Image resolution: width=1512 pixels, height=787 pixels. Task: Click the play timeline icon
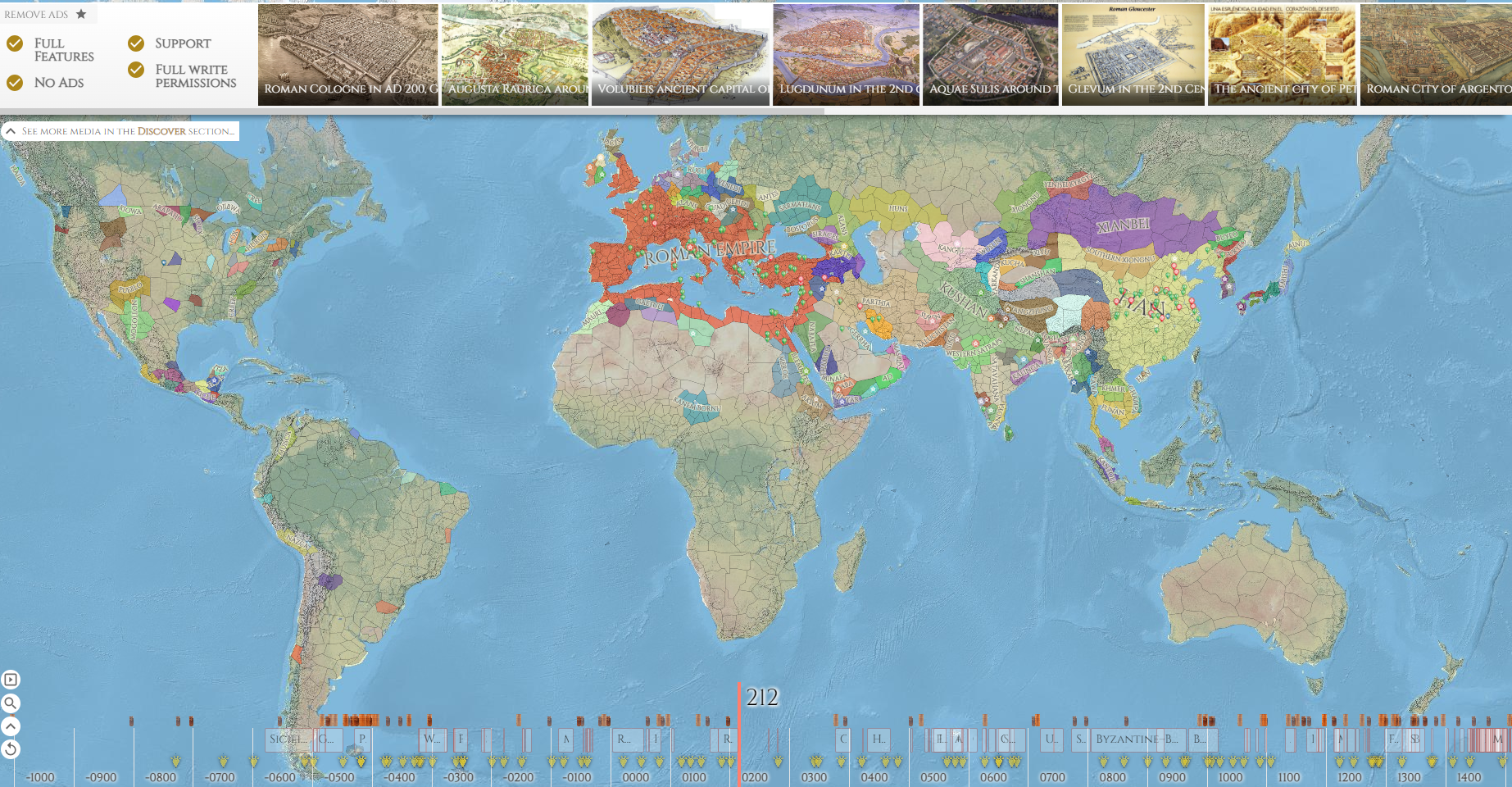coord(11,680)
